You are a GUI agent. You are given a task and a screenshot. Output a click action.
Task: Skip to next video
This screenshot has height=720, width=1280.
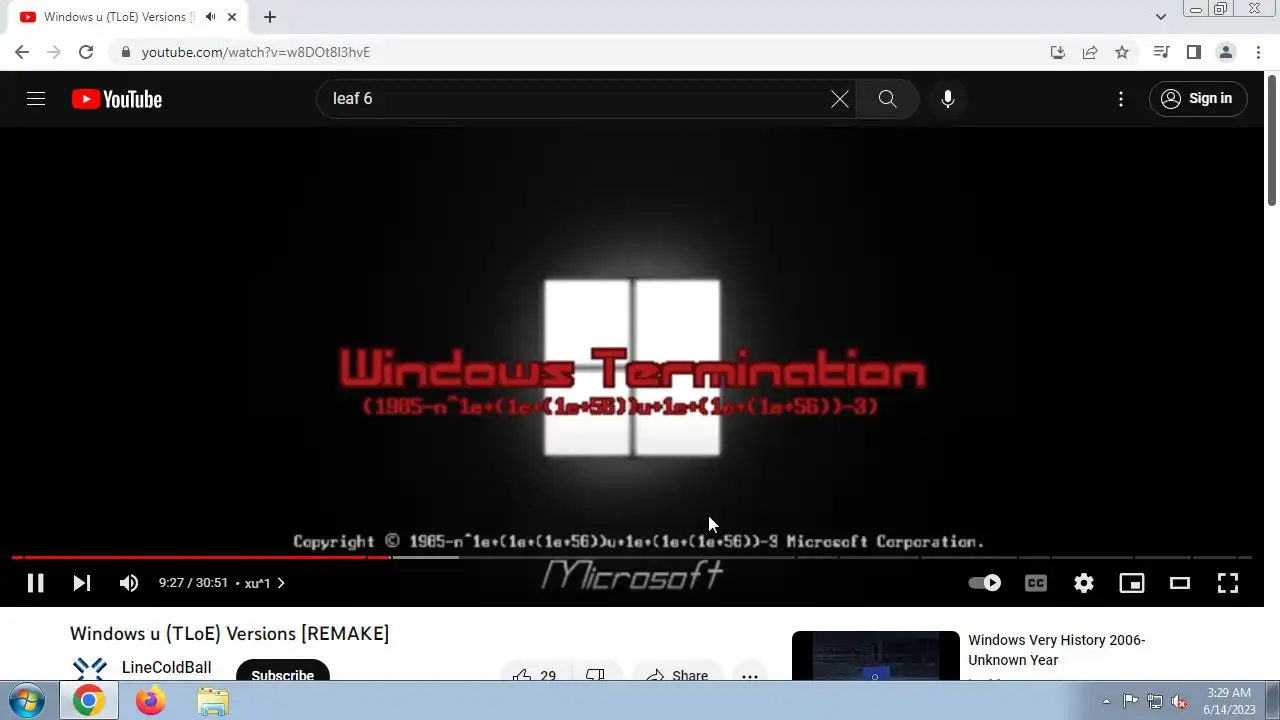[82, 583]
